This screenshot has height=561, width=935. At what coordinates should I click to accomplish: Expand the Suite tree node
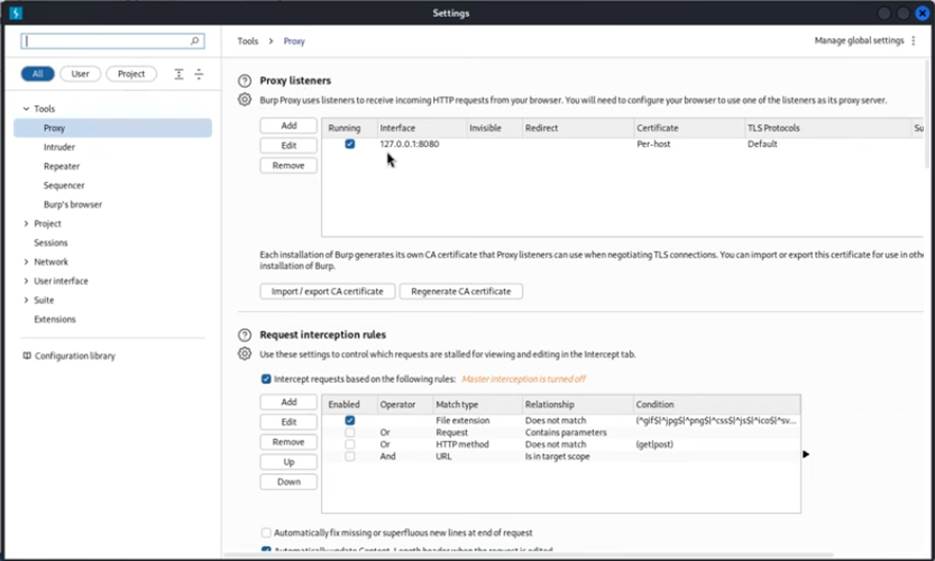coord(26,300)
